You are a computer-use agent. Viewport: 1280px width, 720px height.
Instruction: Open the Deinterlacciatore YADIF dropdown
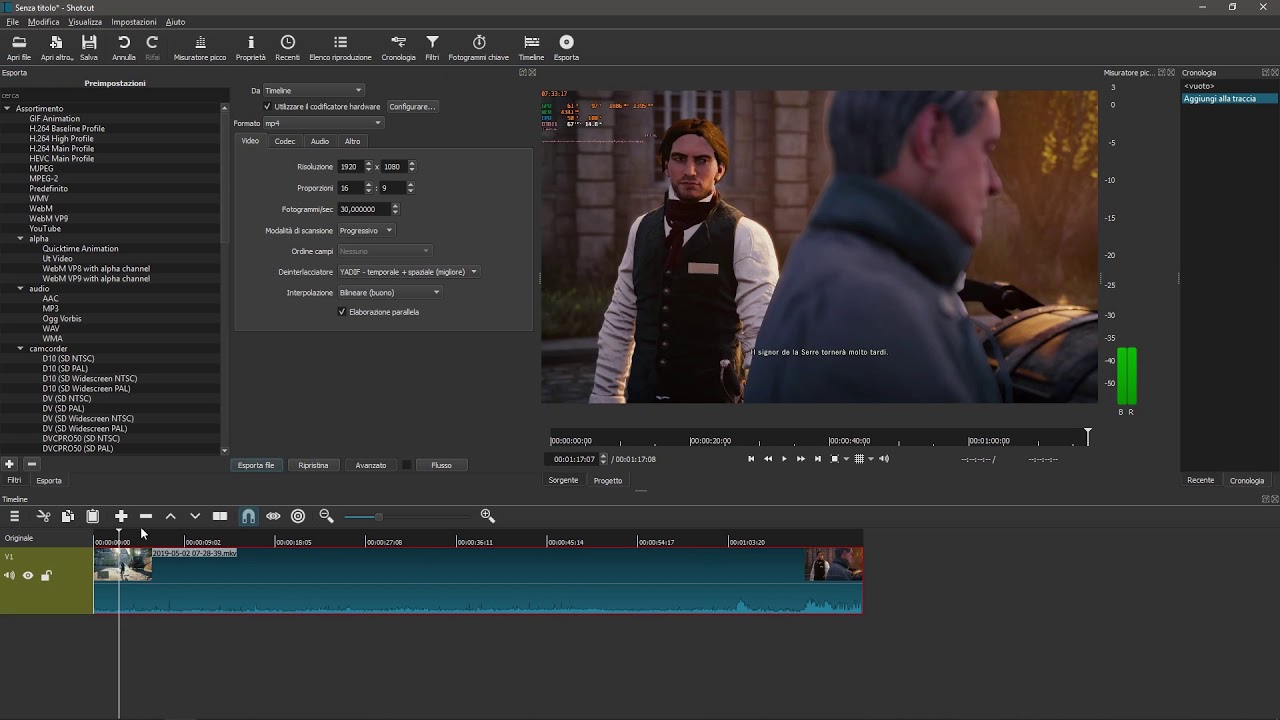[x=408, y=272]
